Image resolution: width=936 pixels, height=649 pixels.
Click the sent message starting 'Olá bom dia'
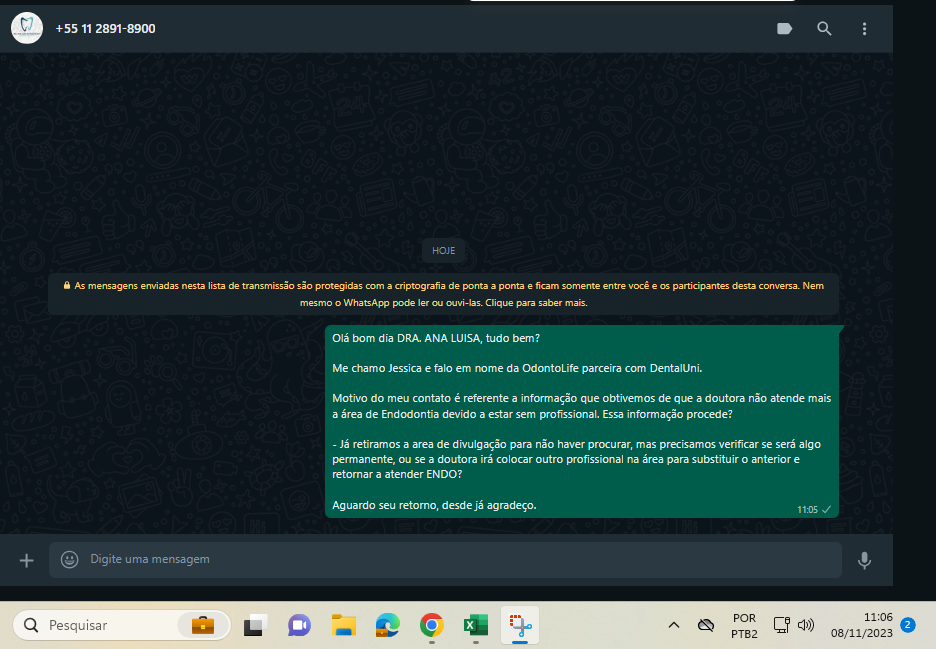[x=582, y=421]
